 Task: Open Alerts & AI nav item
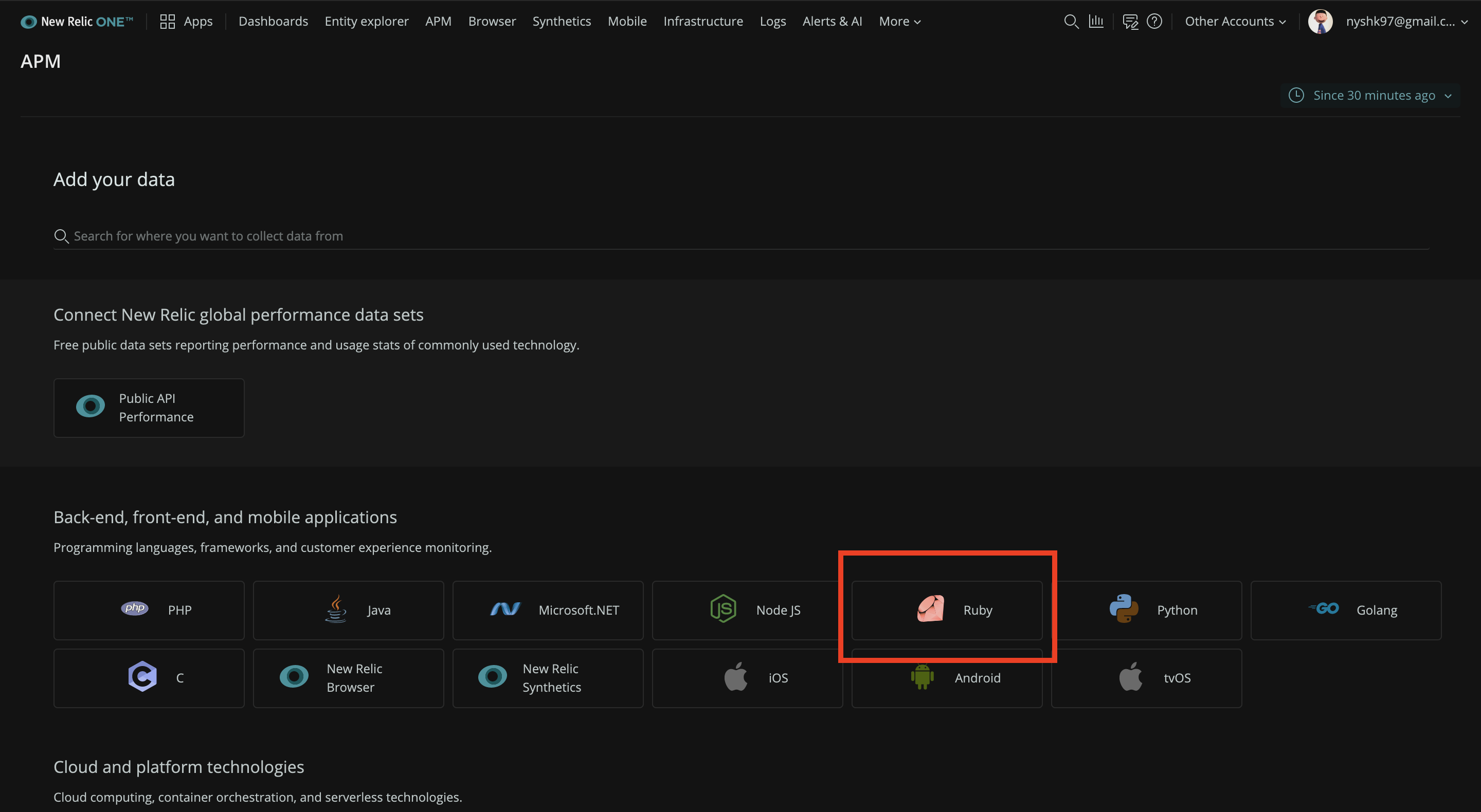[832, 22]
